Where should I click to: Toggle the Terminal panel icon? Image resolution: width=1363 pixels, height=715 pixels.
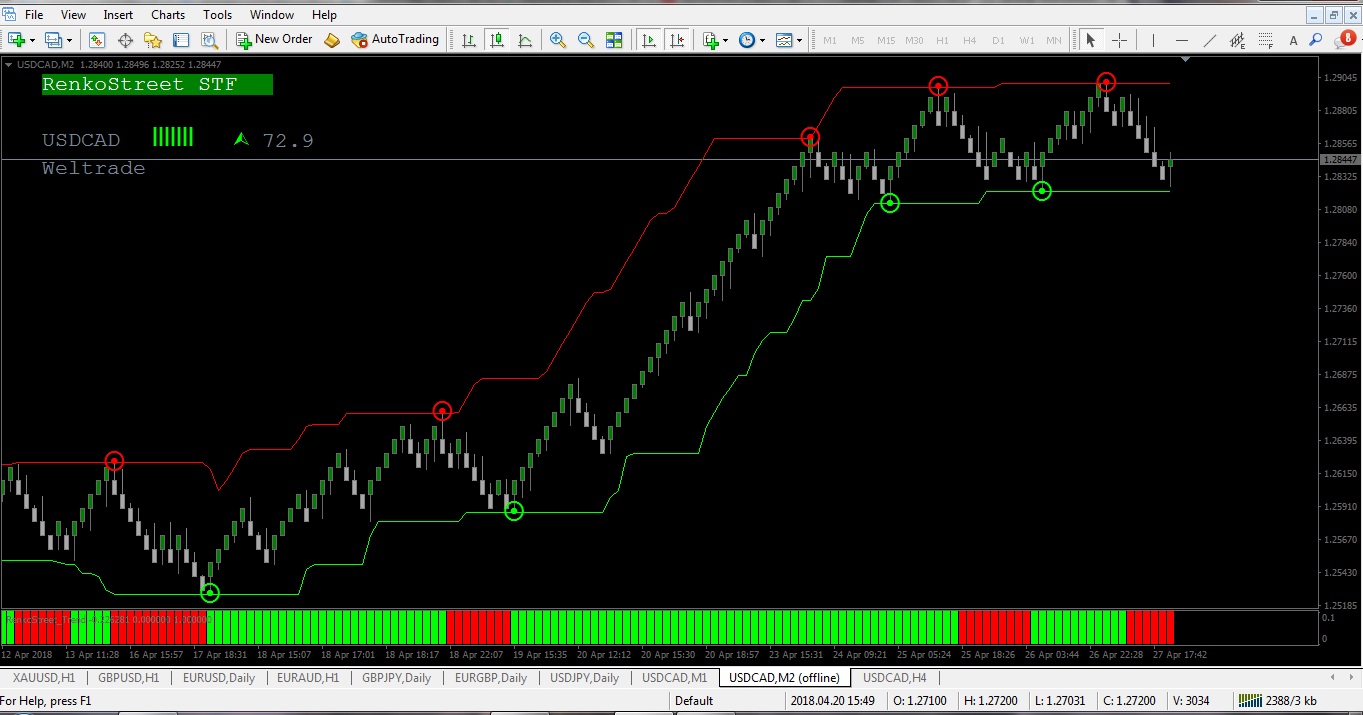[181, 40]
